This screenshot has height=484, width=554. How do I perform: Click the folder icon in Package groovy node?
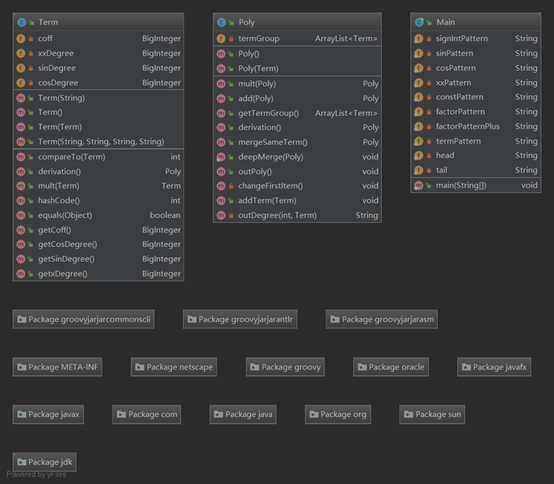[x=255, y=367]
